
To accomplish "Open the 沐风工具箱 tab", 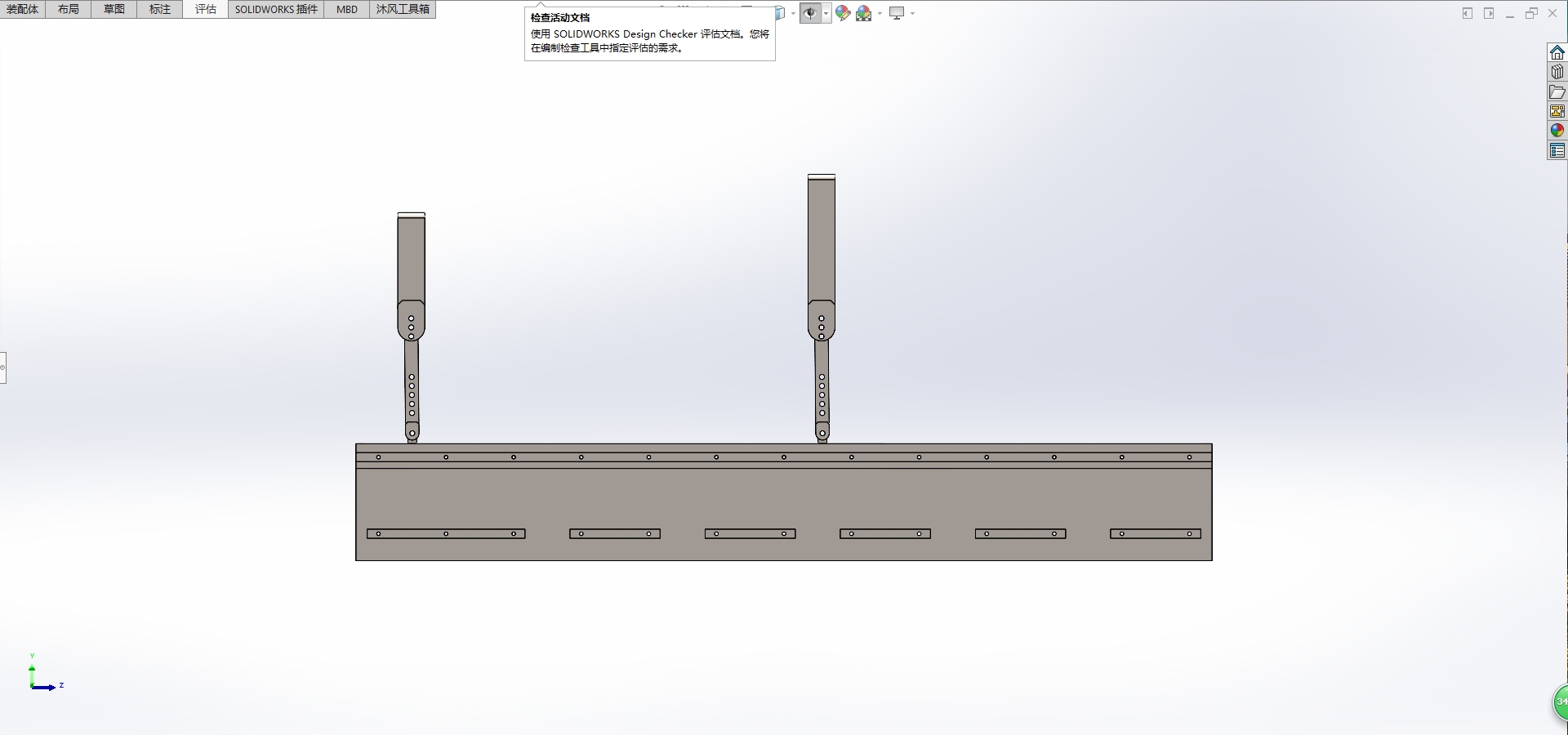I will click(x=403, y=9).
